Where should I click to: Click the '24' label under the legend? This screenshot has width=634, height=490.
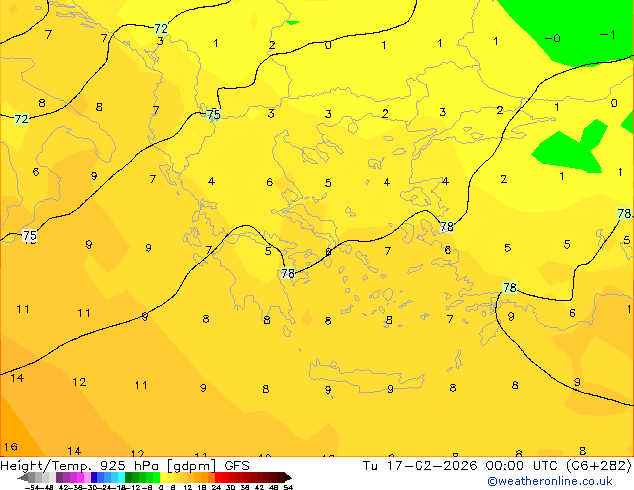point(216,487)
